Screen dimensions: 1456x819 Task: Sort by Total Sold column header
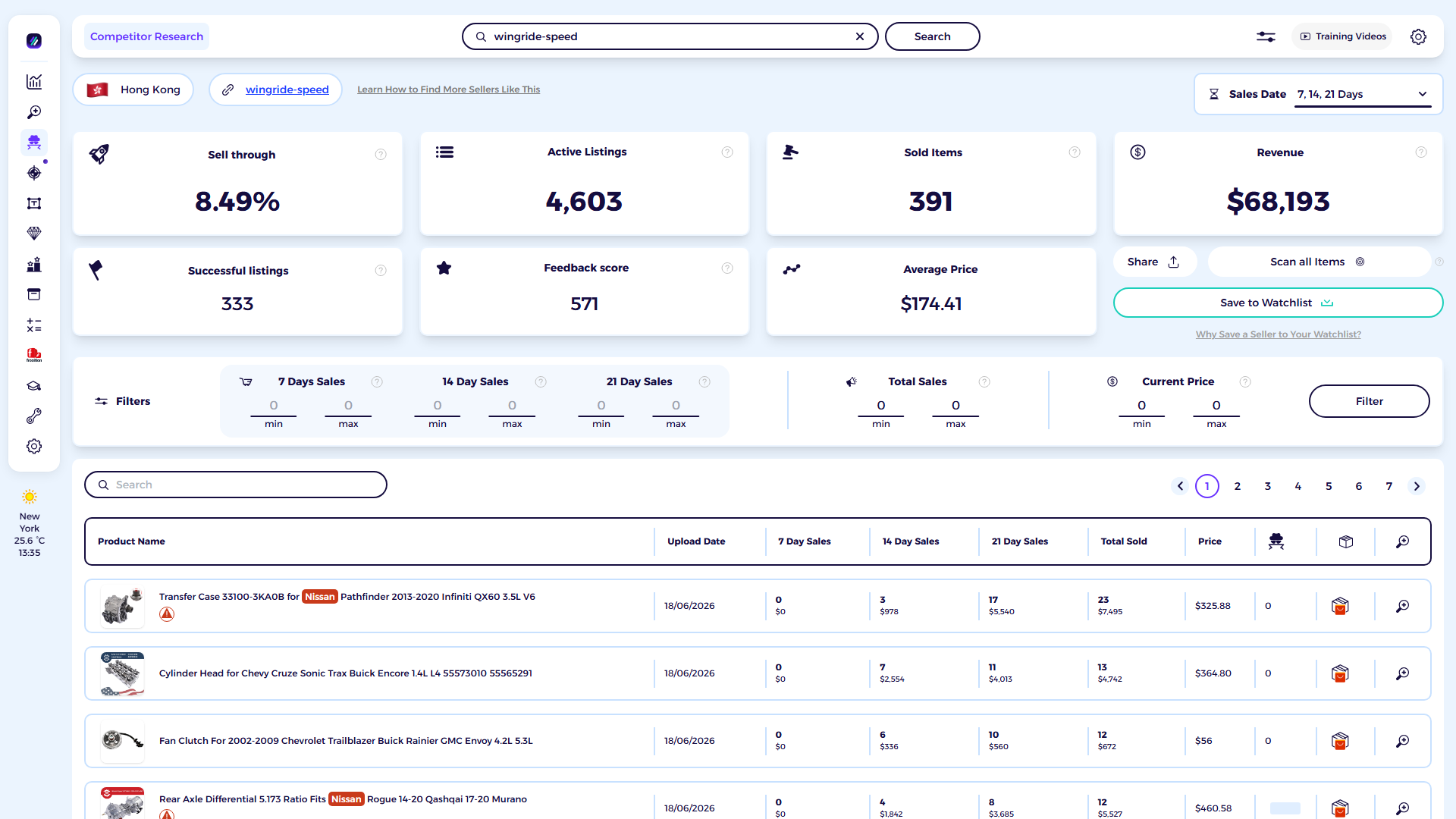1124,541
